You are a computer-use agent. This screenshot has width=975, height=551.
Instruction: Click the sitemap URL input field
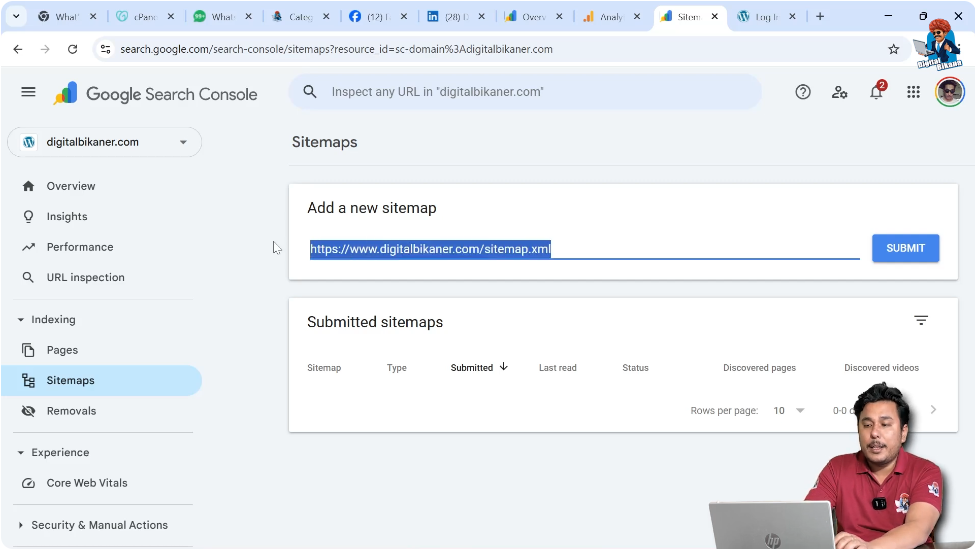[585, 249]
